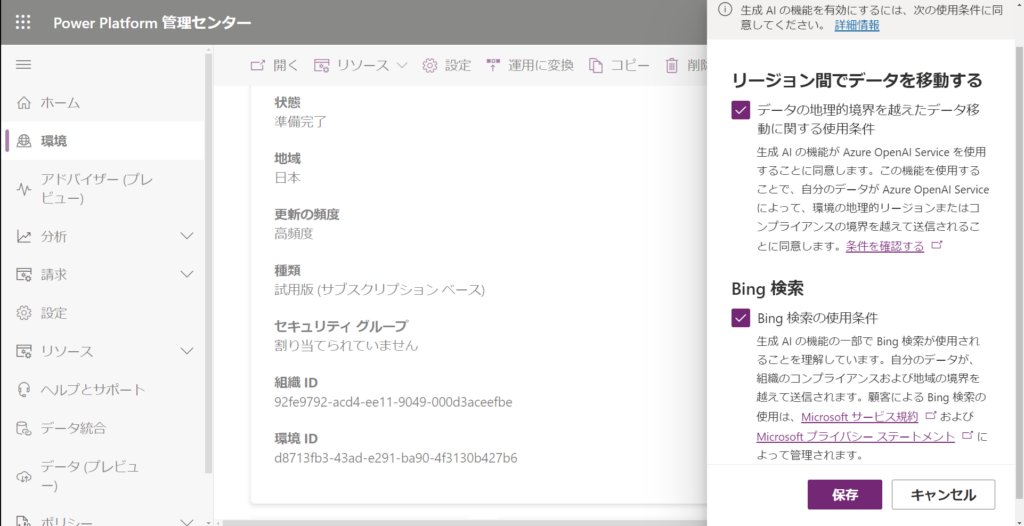The width and height of the screenshot is (1024, 526).
Task: Collapse the navigation hamburger menu
Action: coord(24,64)
